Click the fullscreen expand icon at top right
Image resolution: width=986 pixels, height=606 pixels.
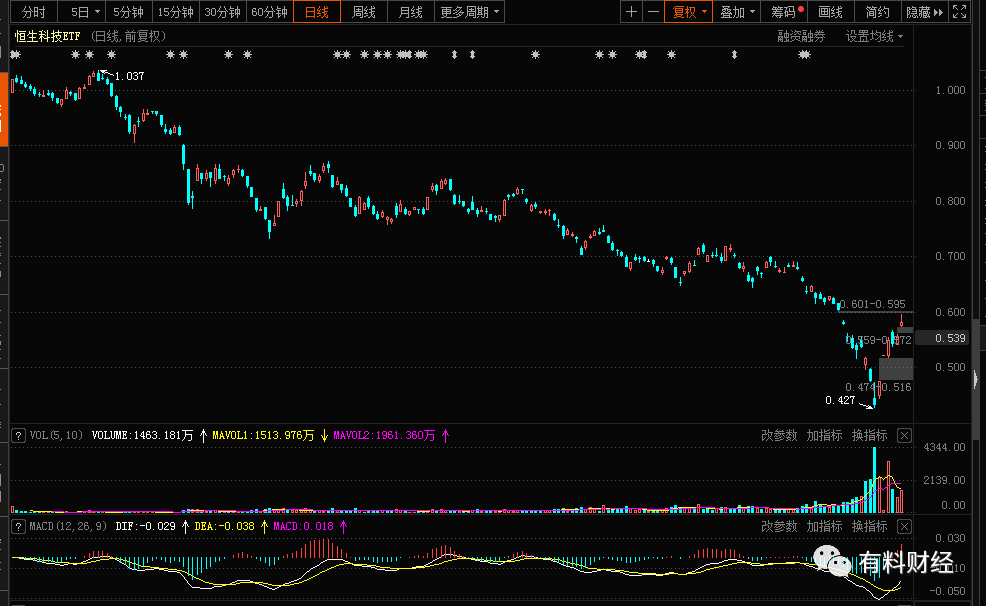point(961,12)
